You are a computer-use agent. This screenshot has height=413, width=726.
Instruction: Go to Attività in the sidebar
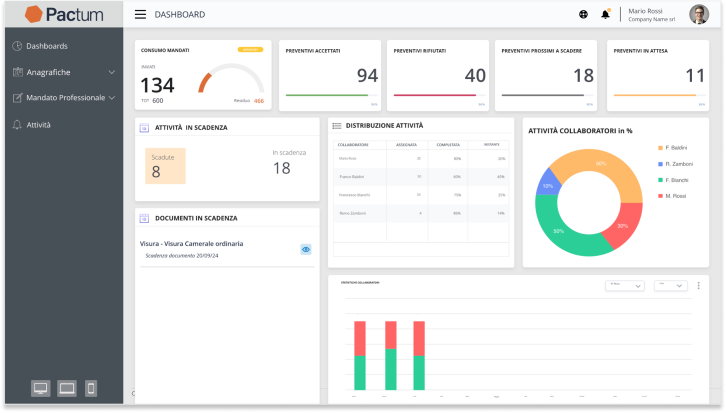(38, 125)
